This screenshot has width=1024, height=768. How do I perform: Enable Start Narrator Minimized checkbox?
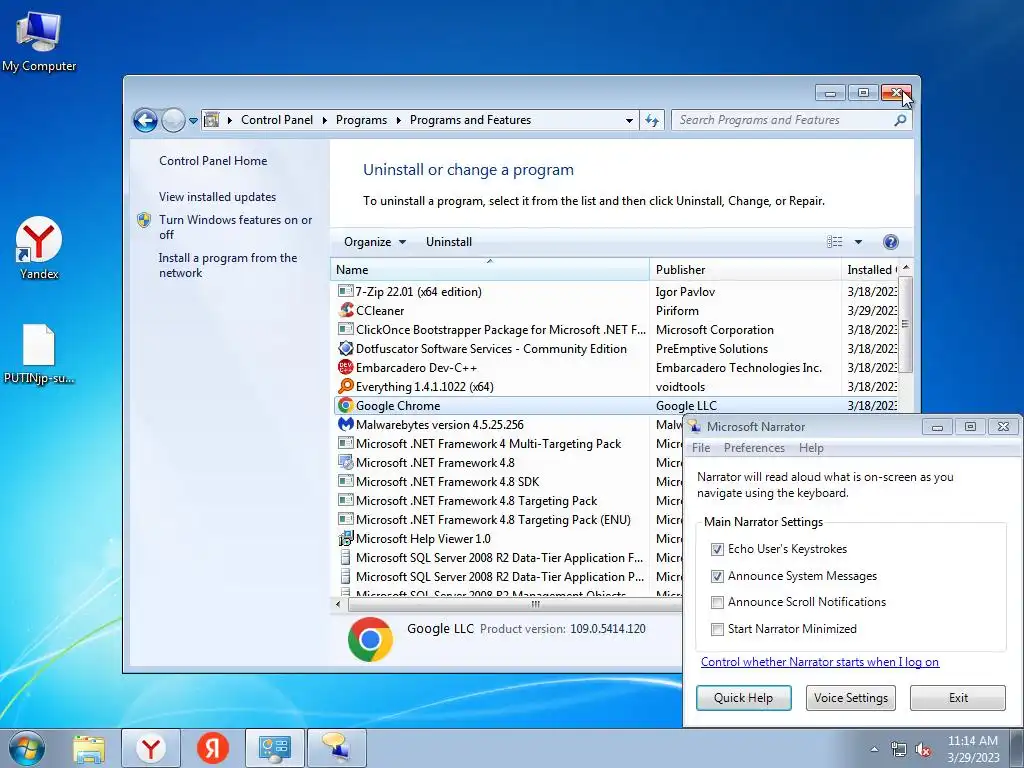click(717, 629)
